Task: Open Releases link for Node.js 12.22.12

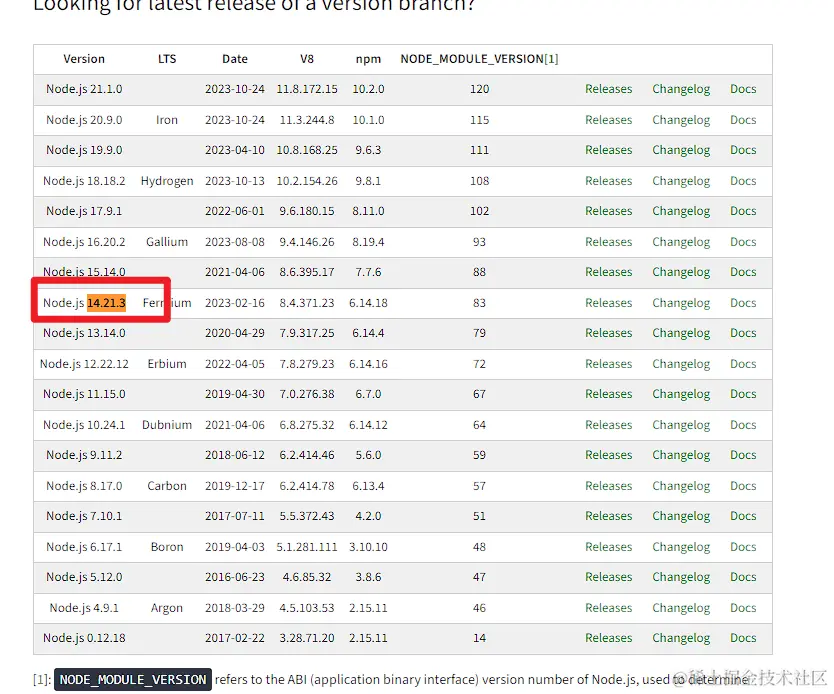Action: 608,364
